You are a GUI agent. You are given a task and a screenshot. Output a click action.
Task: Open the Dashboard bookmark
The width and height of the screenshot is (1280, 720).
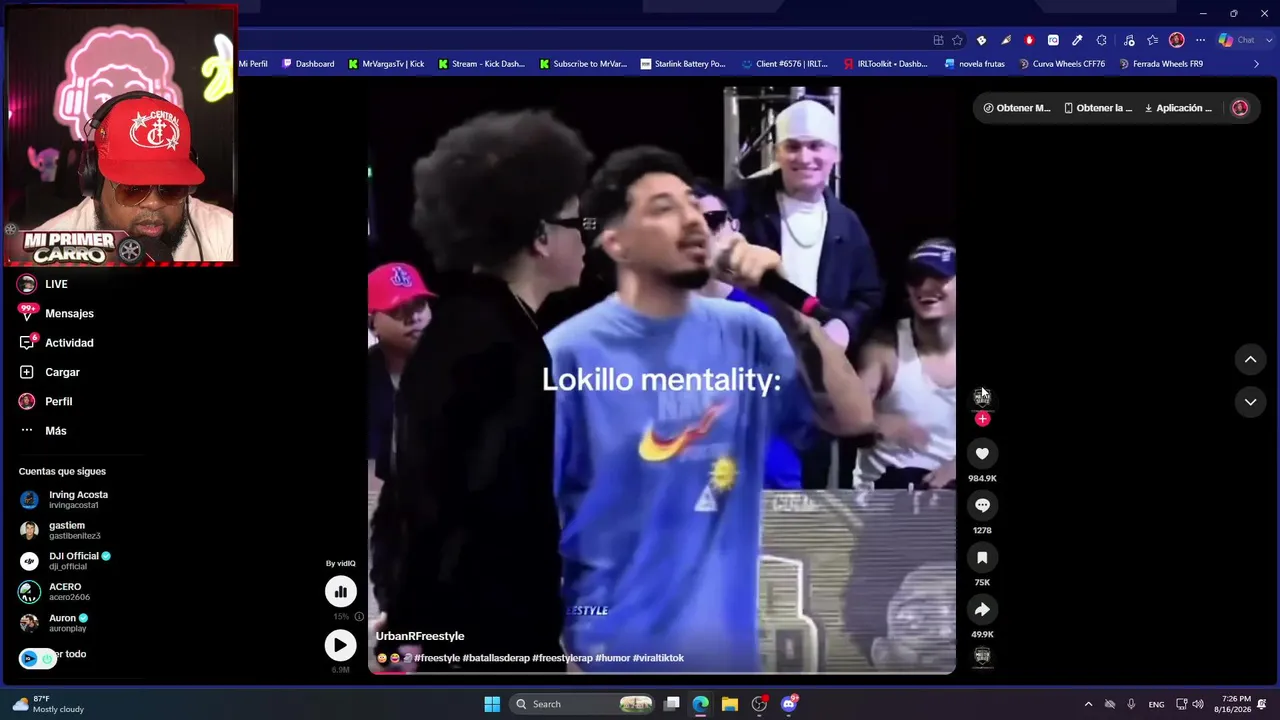pos(308,64)
